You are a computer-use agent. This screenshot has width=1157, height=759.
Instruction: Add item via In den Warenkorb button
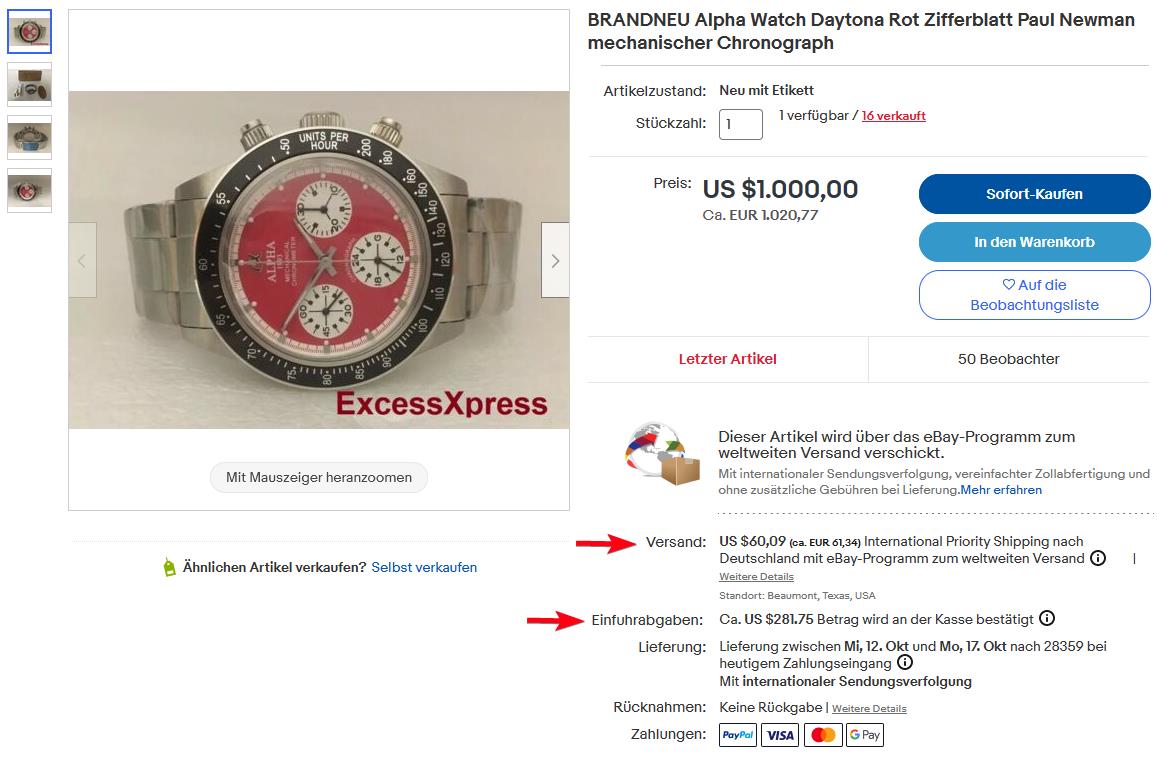pyautogui.click(x=1035, y=242)
